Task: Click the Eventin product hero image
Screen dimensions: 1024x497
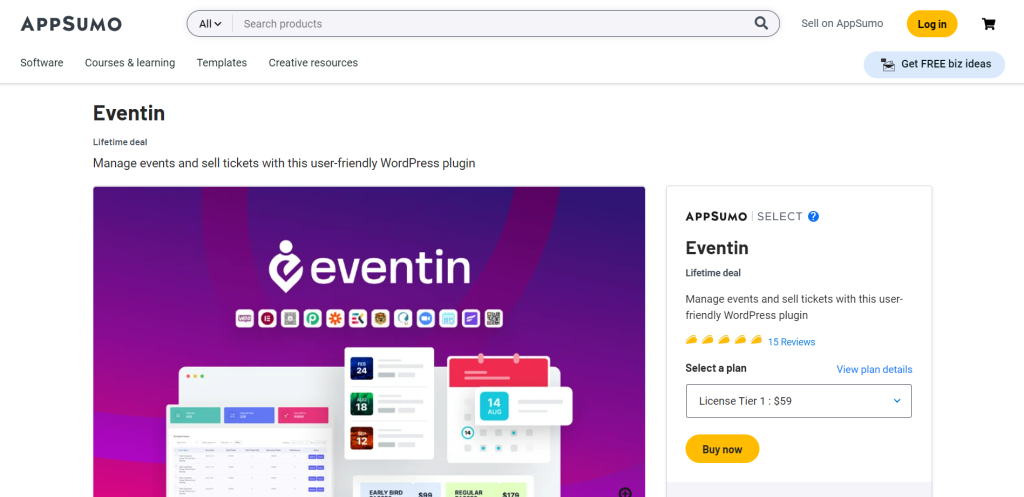Action: pyautogui.click(x=369, y=342)
